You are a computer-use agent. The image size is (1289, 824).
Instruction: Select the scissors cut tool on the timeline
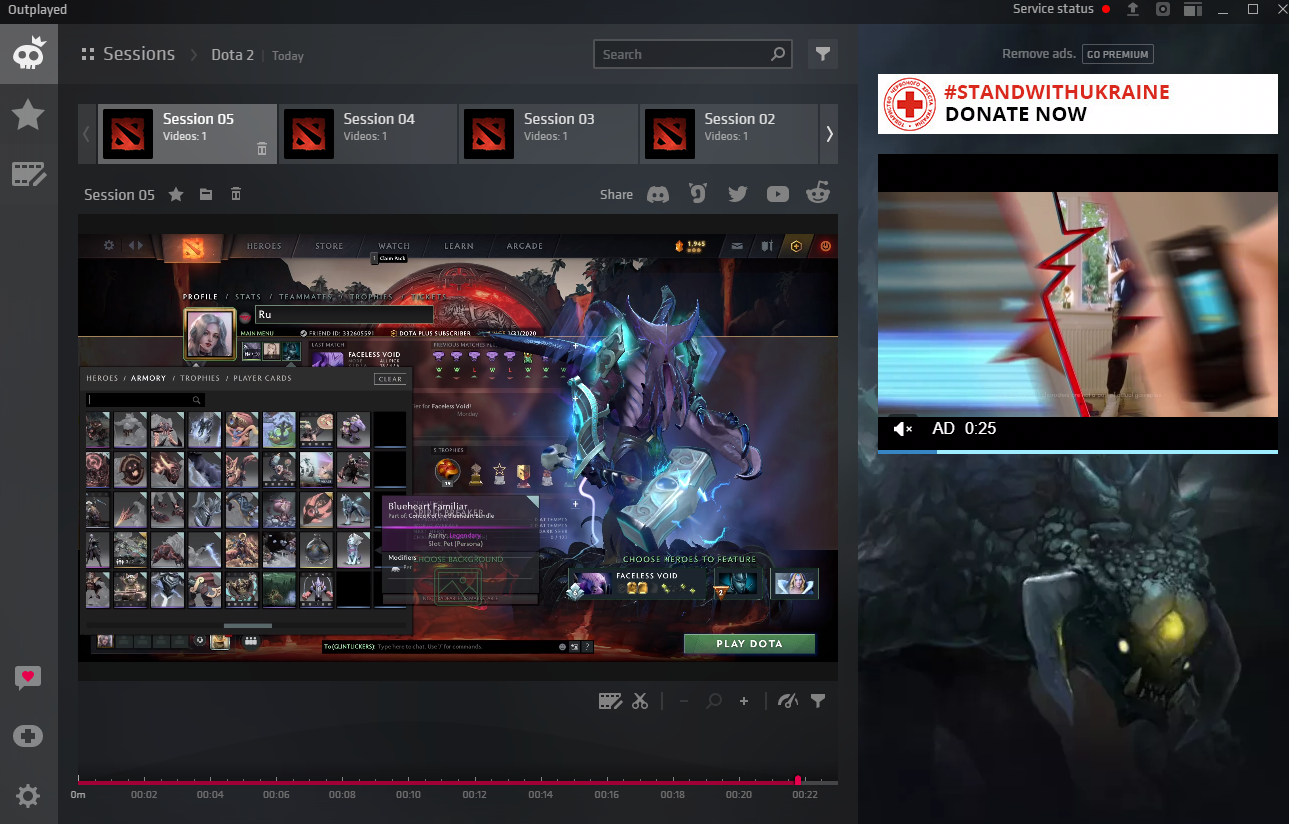(640, 701)
